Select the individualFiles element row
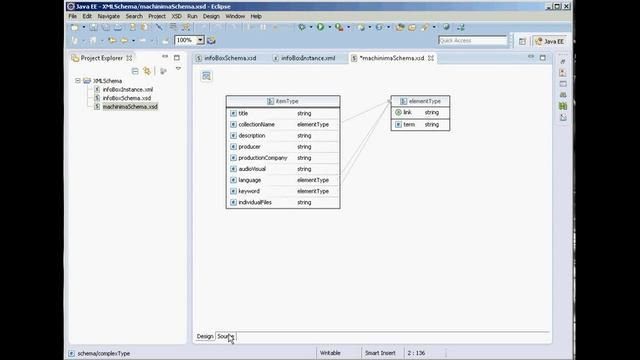The width and height of the screenshot is (640, 360). [283, 202]
